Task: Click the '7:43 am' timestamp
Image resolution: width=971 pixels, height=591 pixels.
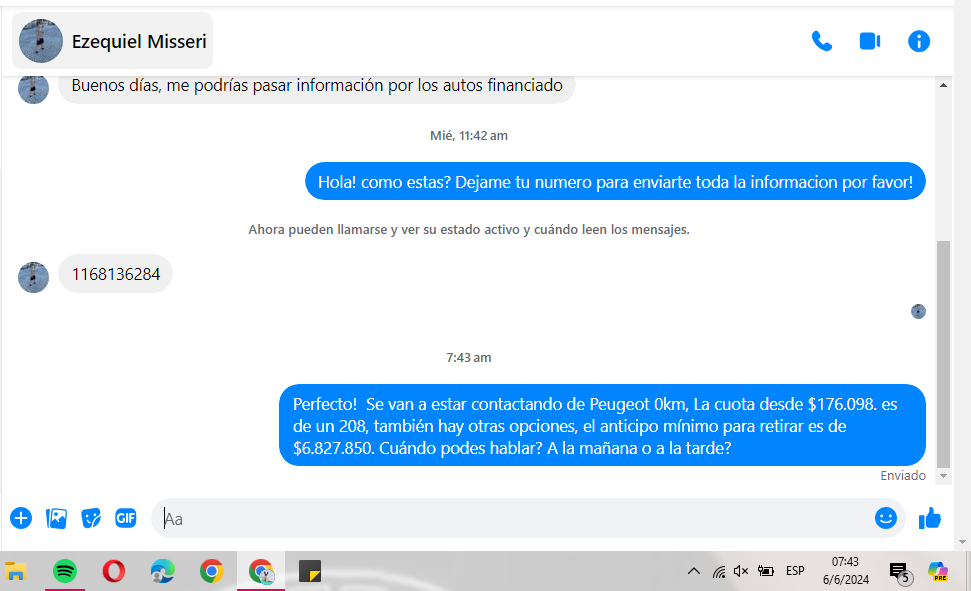Action: pyautogui.click(x=469, y=357)
